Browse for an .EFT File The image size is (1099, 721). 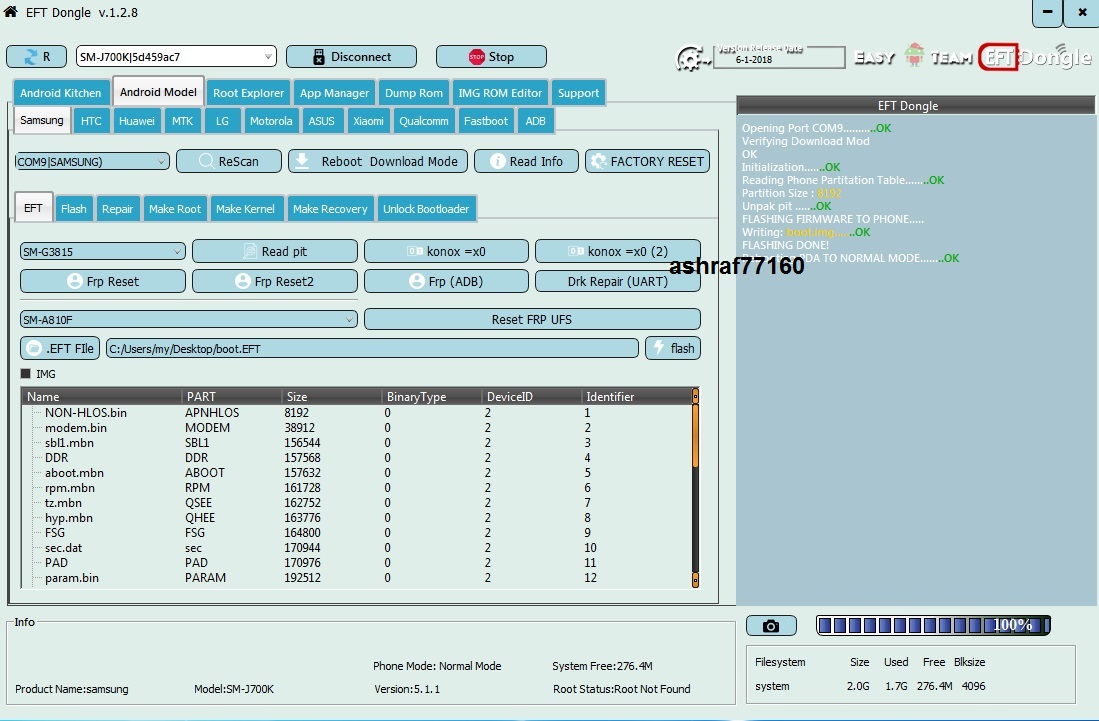[60, 348]
